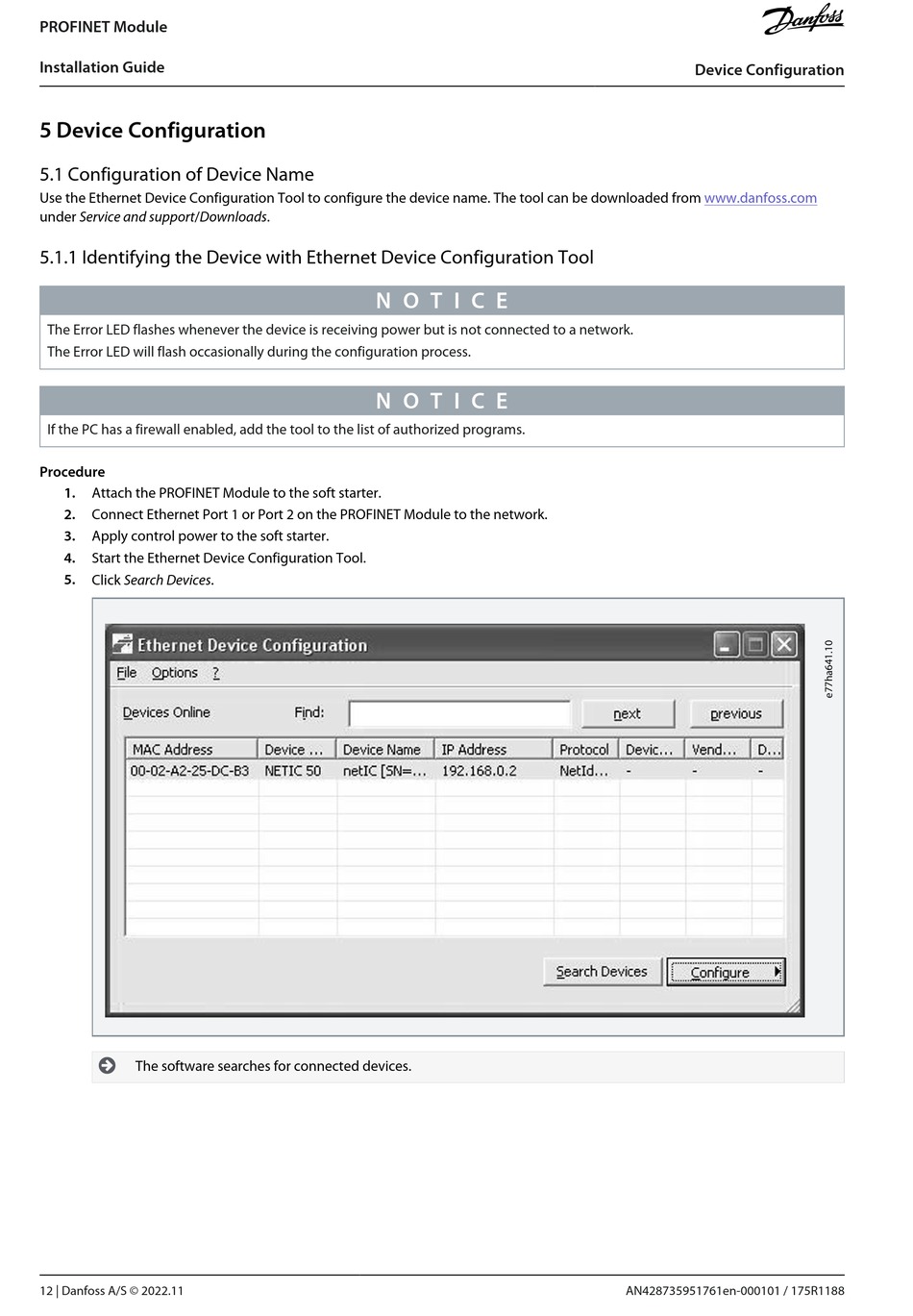The width and height of the screenshot is (913, 1316).
Task: Click the Danfoss logo
Action: coord(803,20)
